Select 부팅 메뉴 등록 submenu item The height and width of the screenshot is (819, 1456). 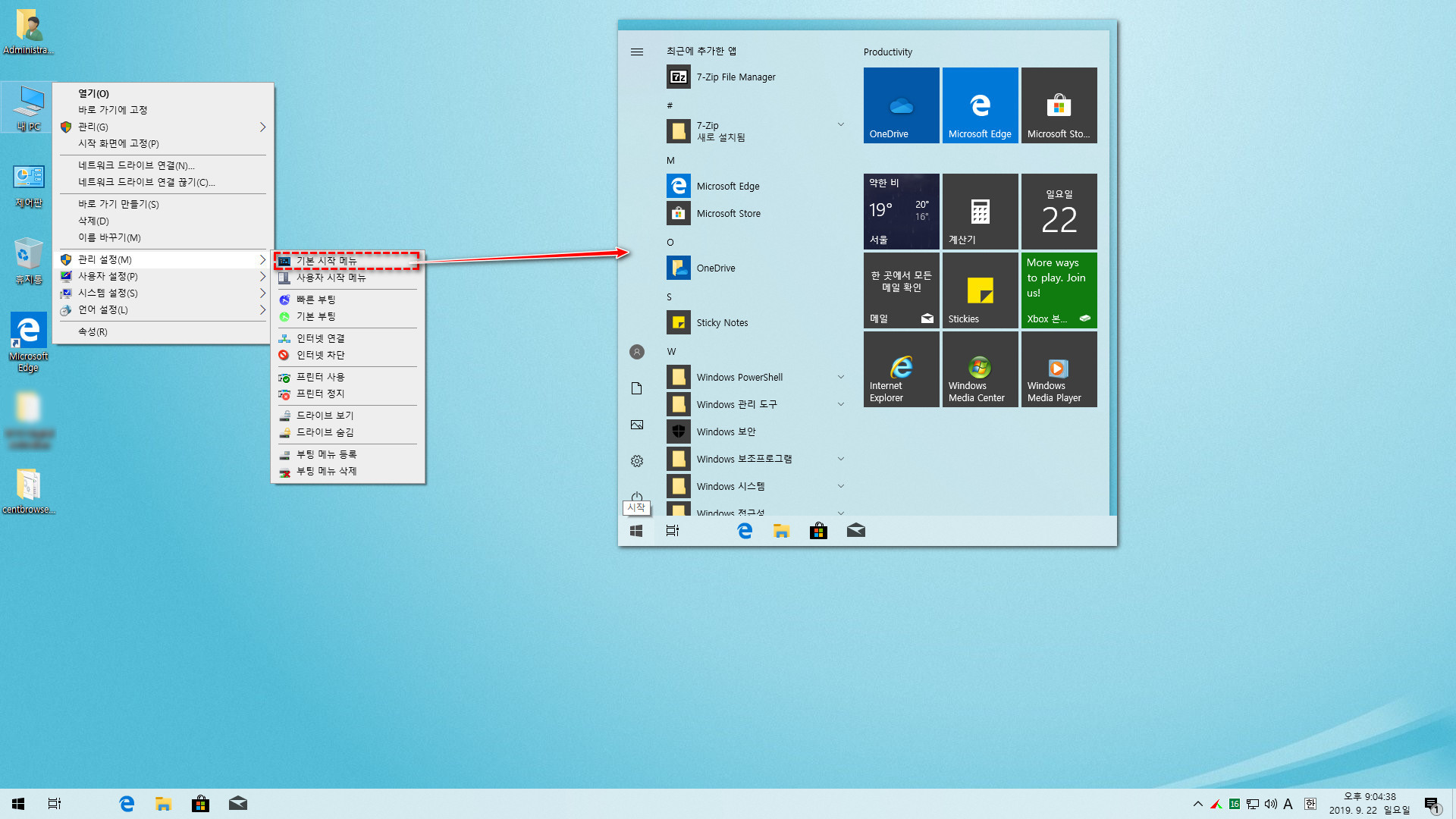tap(347, 454)
